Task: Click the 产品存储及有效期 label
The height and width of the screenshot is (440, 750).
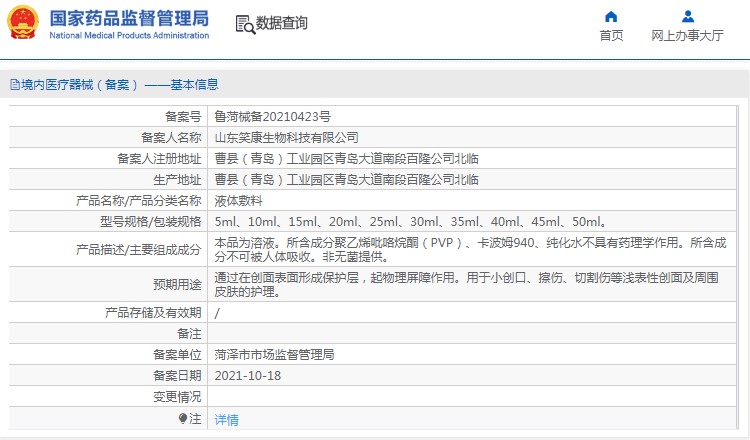Action: tap(154, 312)
